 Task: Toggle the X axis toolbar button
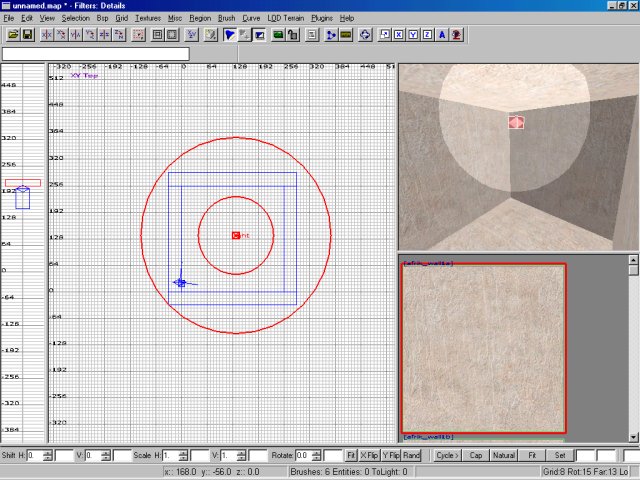[x=398, y=34]
